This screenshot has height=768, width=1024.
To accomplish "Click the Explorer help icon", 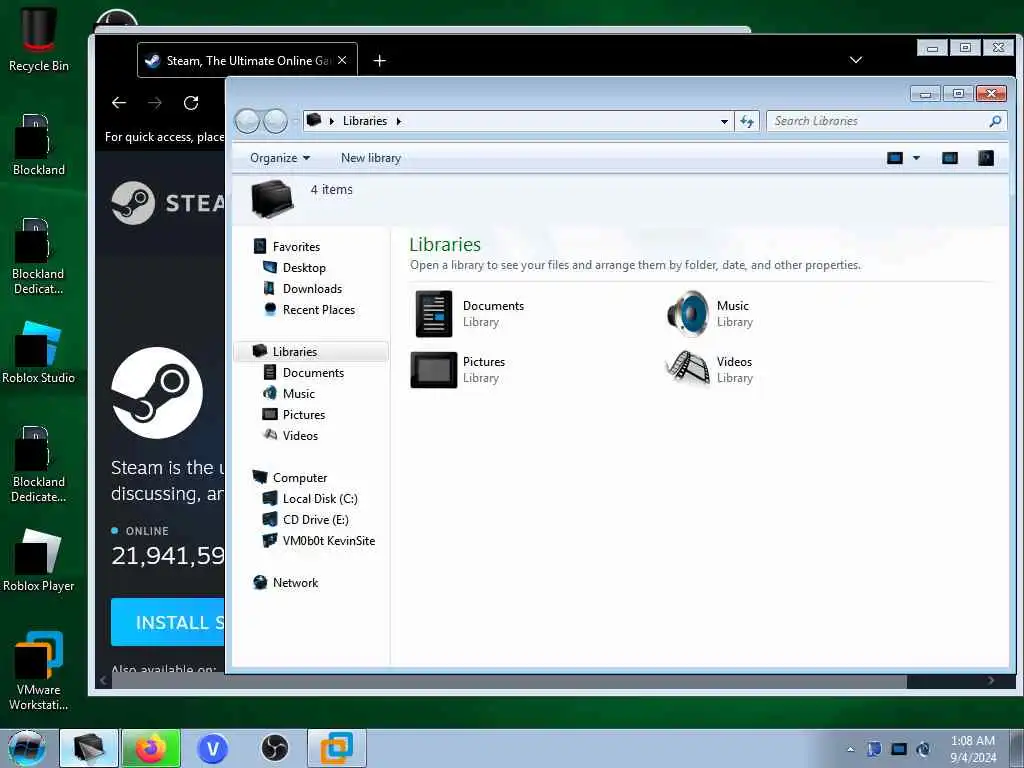I will pyautogui.click(x=985, y=158).
